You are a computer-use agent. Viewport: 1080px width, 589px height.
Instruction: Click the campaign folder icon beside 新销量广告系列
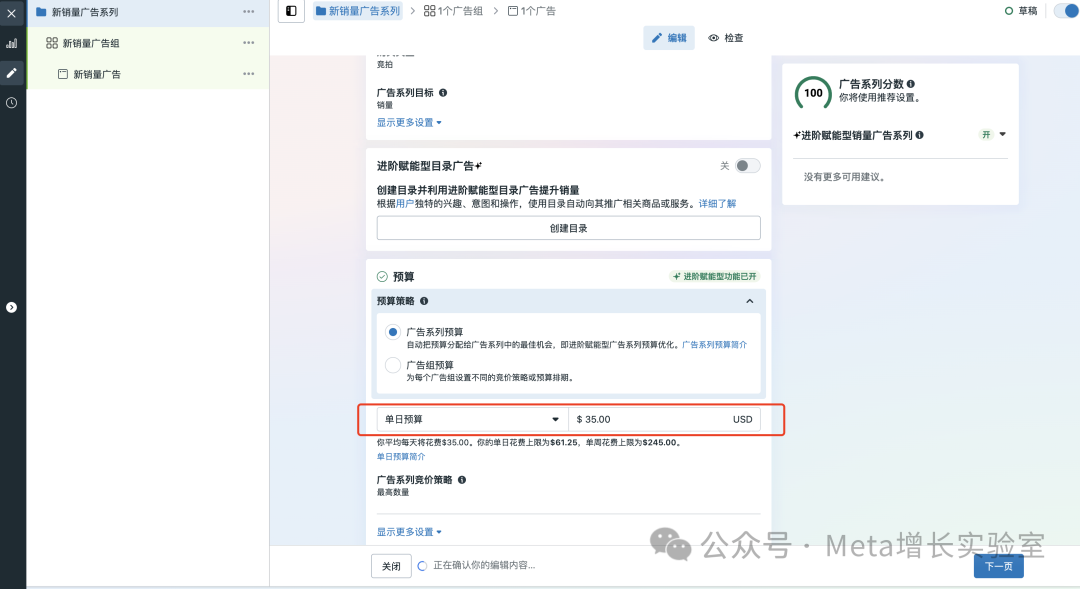(x=39, y=13)
